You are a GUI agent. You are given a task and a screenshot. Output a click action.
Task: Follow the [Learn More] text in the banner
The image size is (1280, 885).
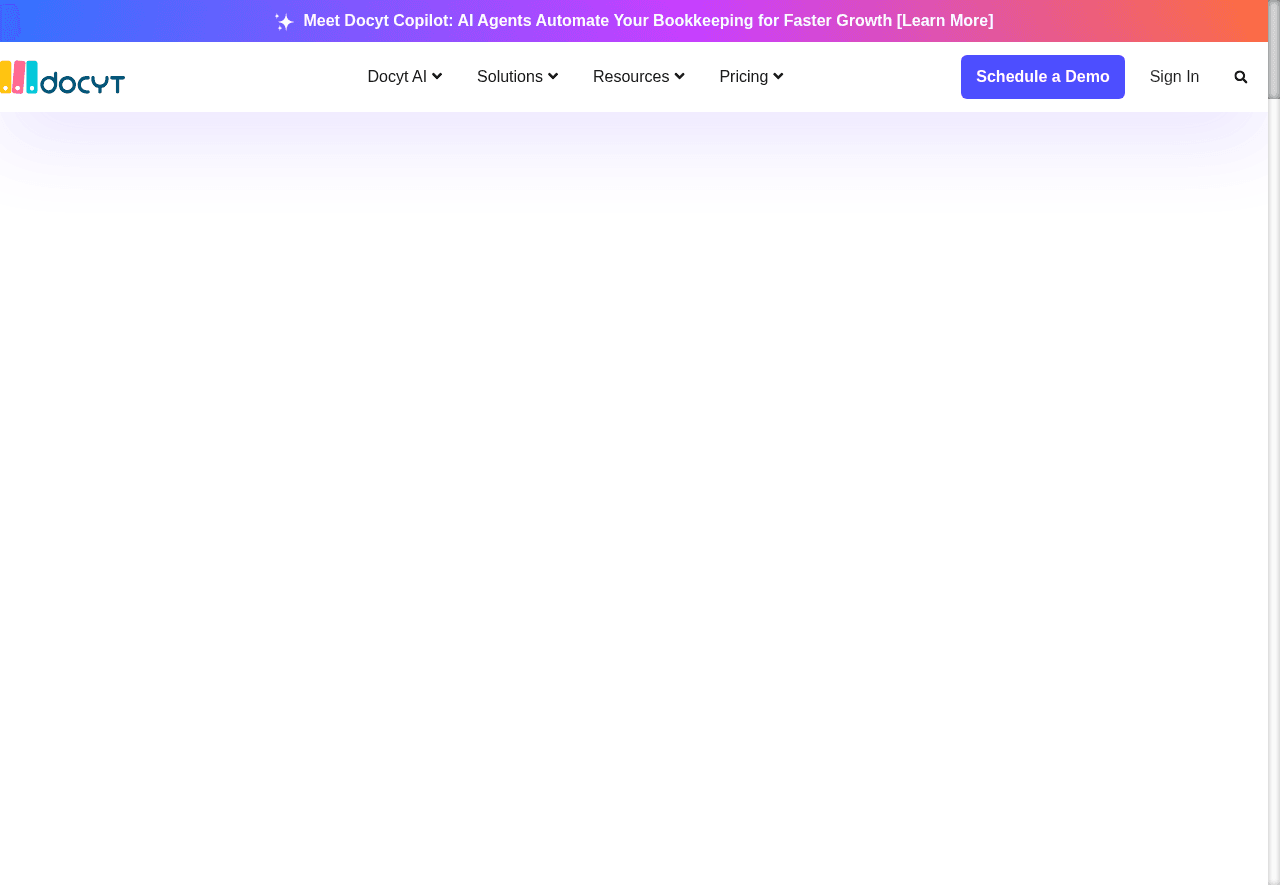(x=945, y=21)
